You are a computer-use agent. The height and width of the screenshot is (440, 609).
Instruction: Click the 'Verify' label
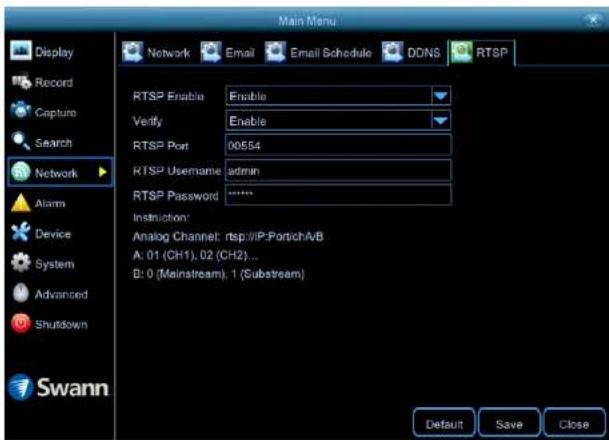point(147,122)
